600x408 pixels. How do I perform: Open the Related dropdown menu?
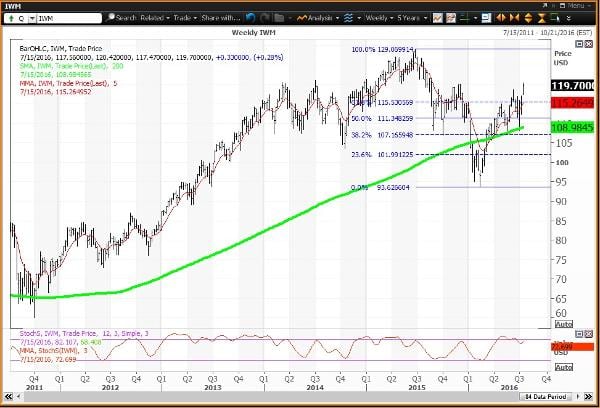(x=155, y=18)
